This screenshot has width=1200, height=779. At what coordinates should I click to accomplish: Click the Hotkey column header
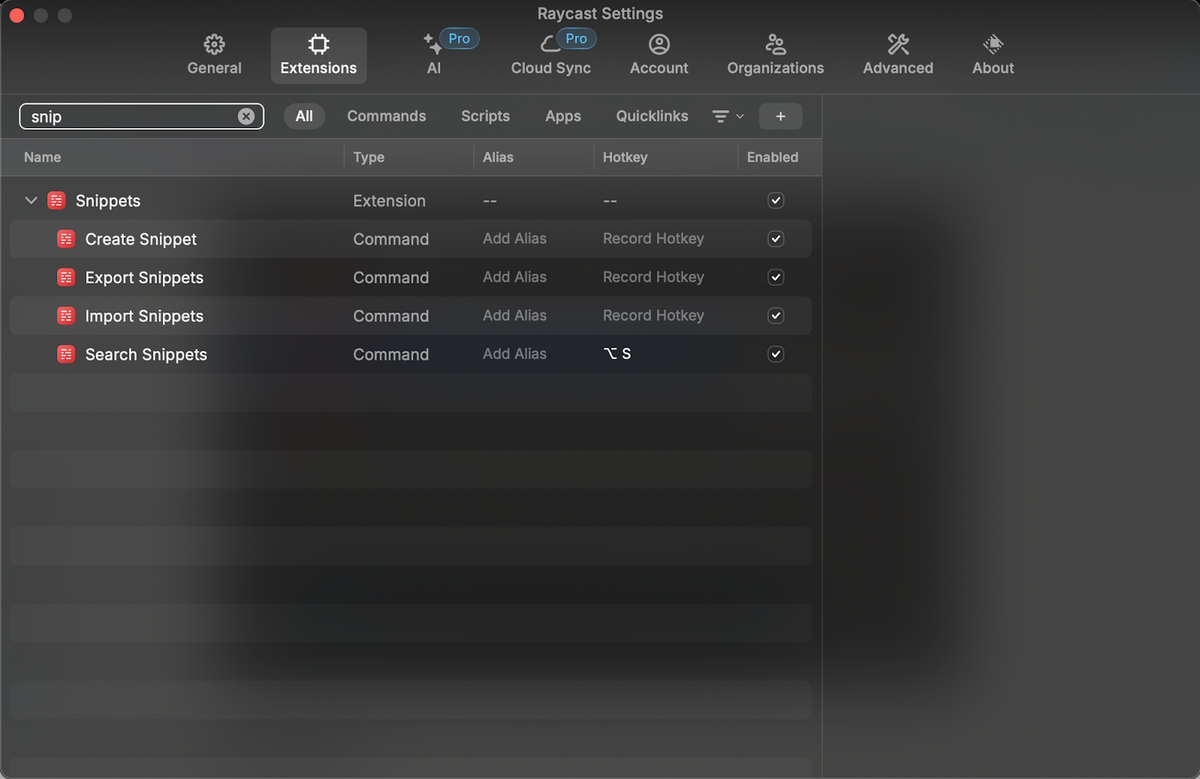coord(625,157)
